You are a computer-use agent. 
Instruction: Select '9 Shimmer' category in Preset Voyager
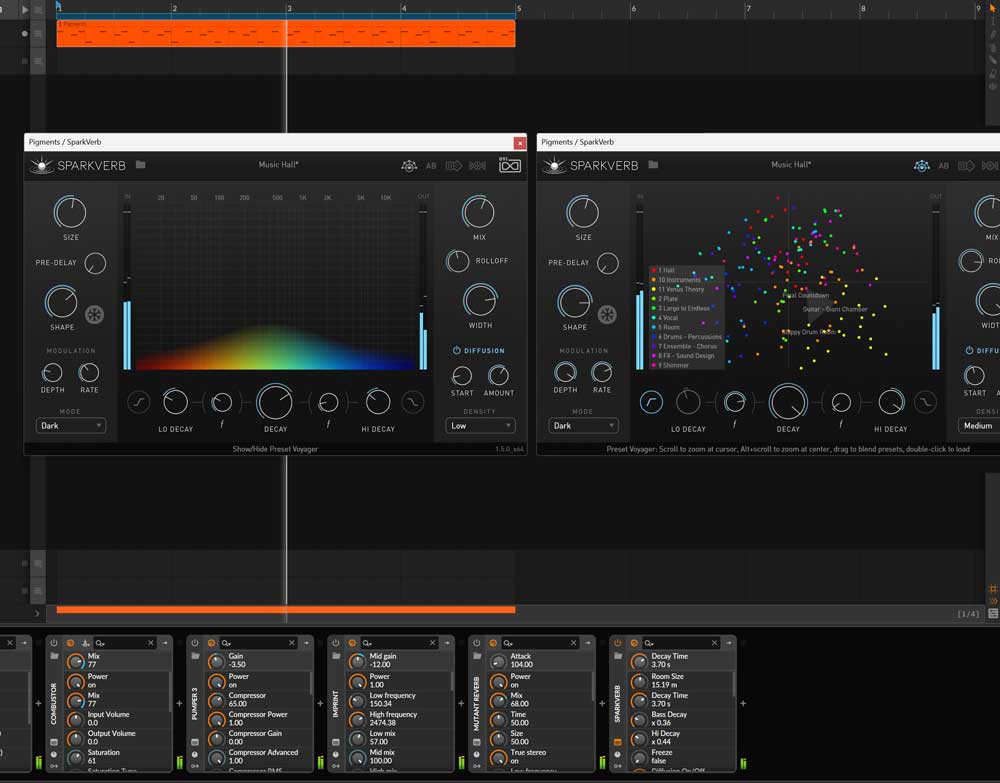click(673, 365)
